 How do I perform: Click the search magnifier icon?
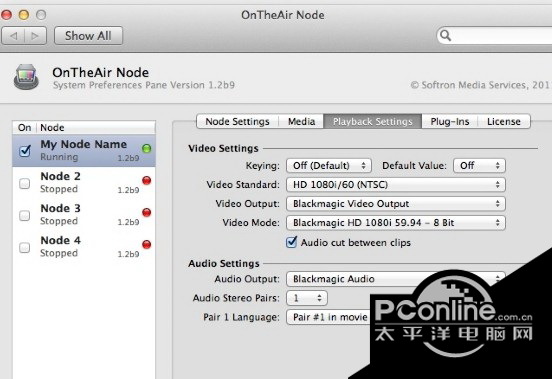click(445, 35)
